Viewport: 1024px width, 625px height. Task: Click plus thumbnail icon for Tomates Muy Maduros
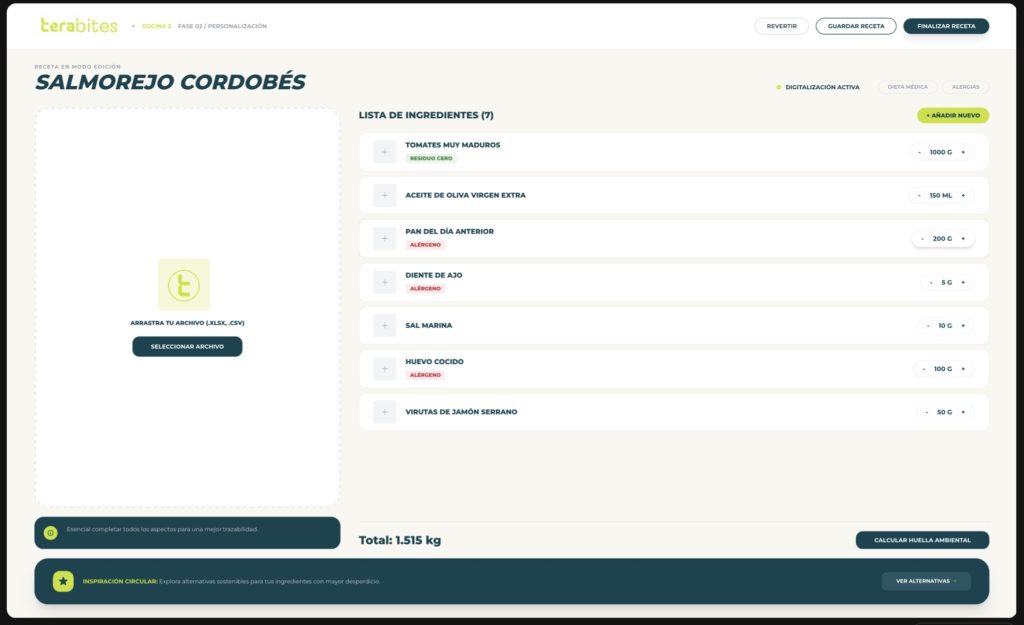pyautogui.click(x=384, y=152)
